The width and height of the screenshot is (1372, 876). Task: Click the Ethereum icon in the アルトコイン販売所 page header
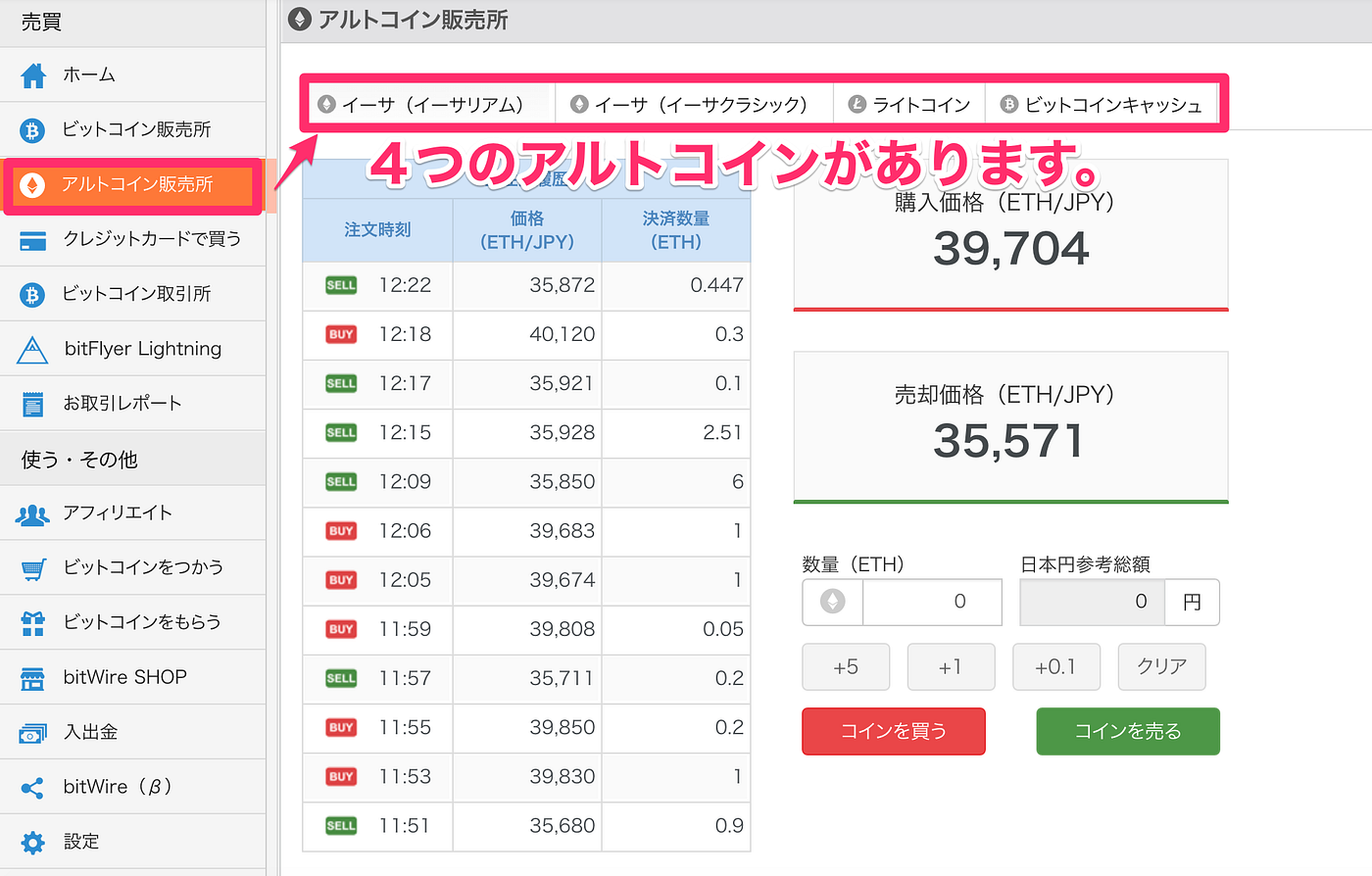(301, 19)
